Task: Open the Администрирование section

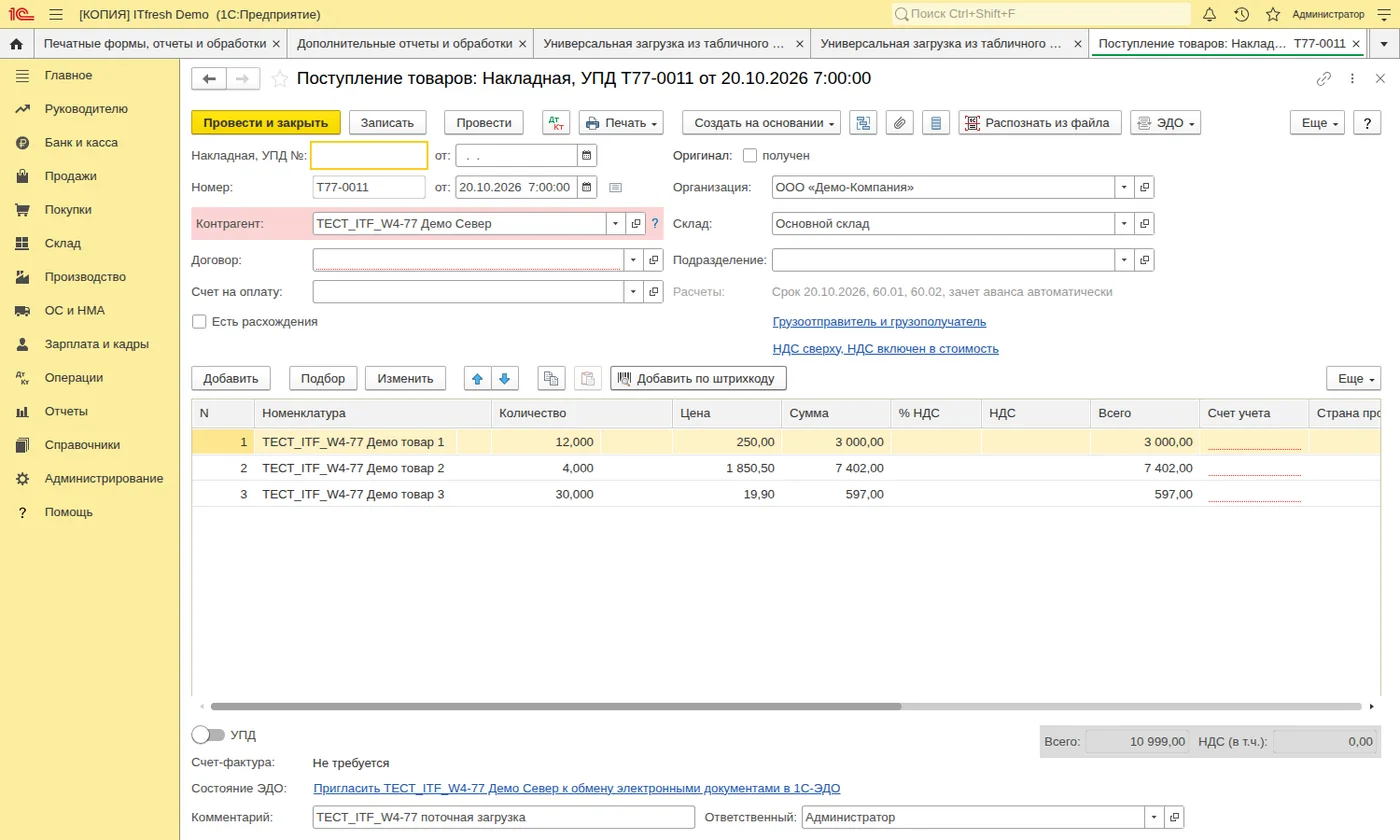Action: click(x=103, y=478)
